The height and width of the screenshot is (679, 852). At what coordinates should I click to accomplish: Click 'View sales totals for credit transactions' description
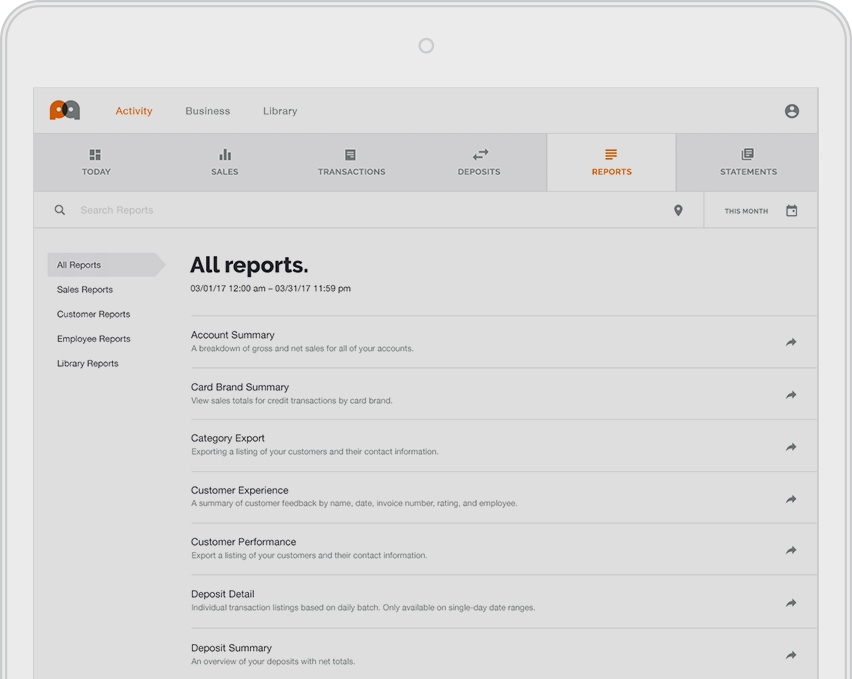292,400
